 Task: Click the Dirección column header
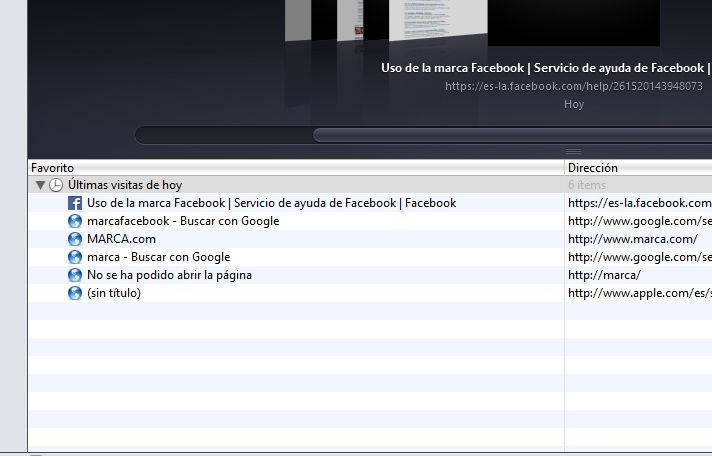tap(638, 168)
